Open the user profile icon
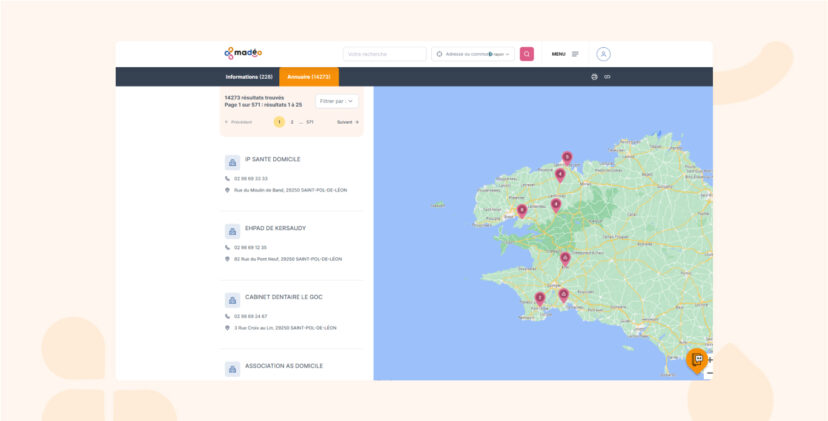Image resolution: width=828 pixels, height=421 pixels. 603,54
